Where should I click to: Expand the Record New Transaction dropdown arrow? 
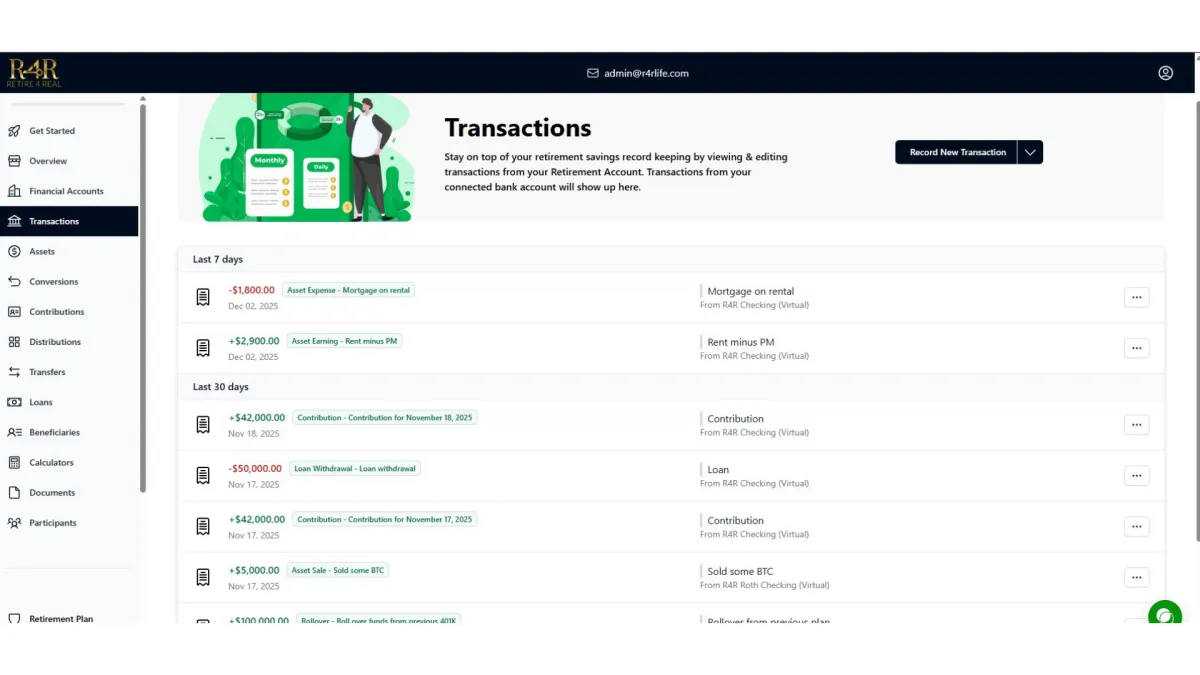pyautogui.click(x=1030, y=152)
